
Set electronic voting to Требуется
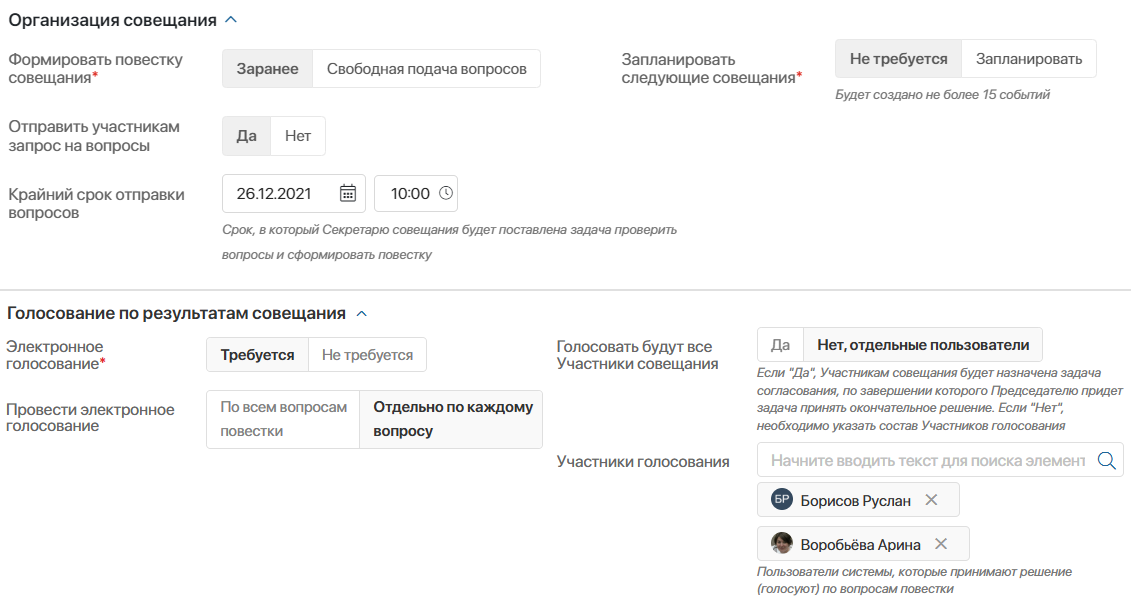(x=258, y=355)
